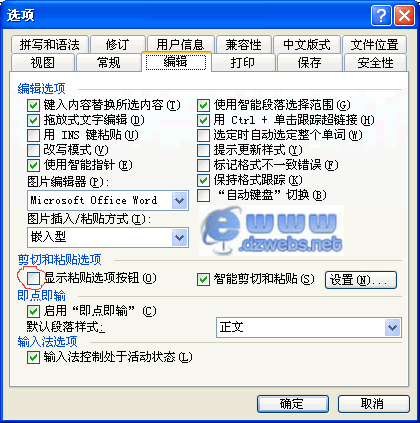This screenshot has height=423, width=420.
Task: Confirm with the 确定 button
Action: pos(293,404)
